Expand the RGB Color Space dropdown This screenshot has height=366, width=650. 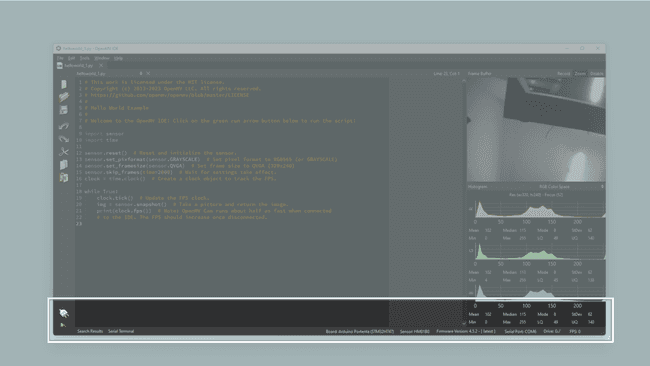click(571, 187)
